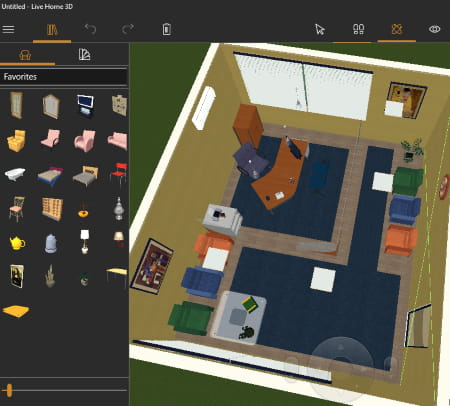The width and height of the screenshot is (450, 406).
Task: Select the wooden bookshelf cabinet thumbnail
Action: point(52,209)
